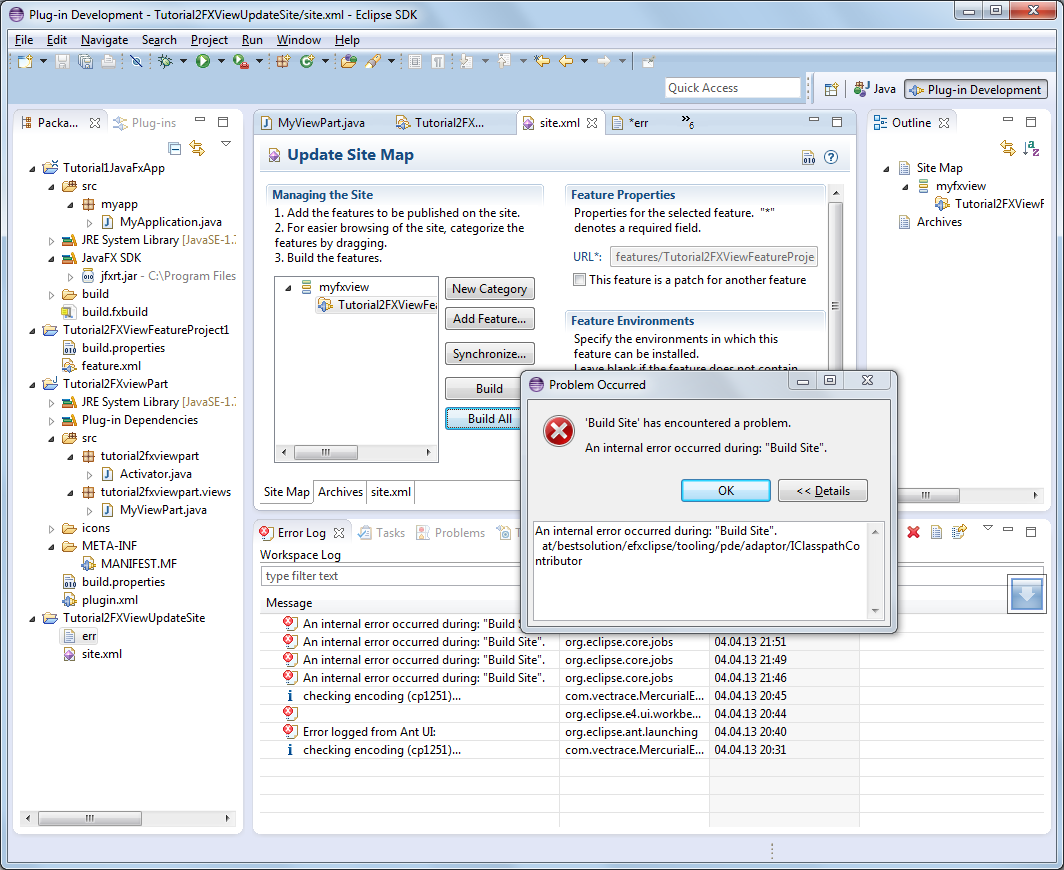Image resolution: width=1064 pixels, height=870 pixels.
Task: Click the New Category button
Action: click(x=490, y=288)
